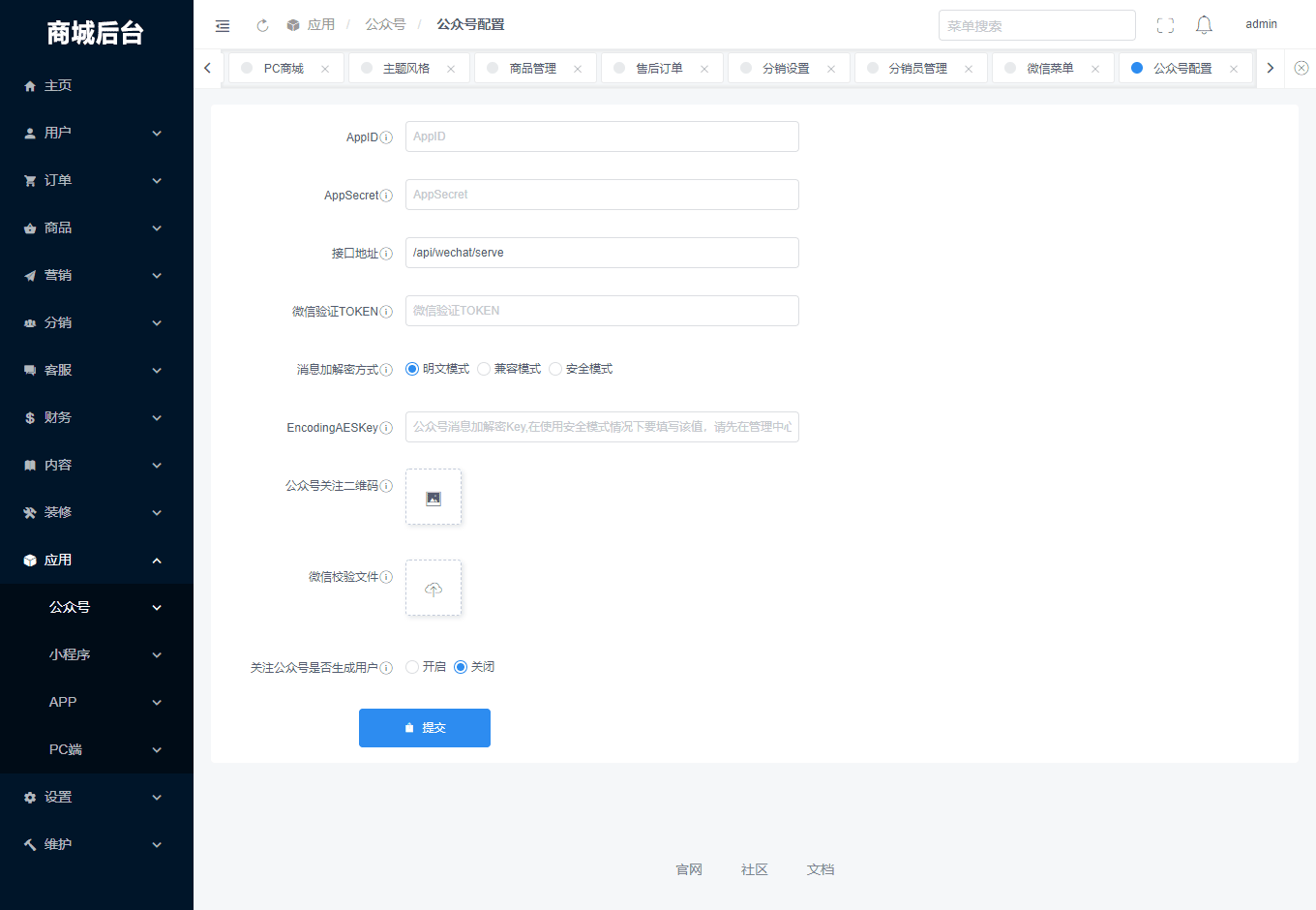Open the notification bell

click(1204, 25)
